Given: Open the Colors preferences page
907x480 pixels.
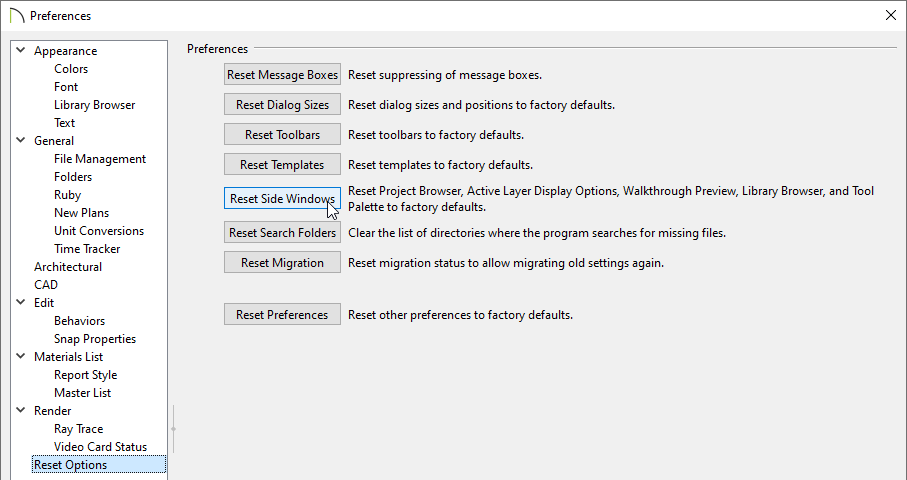Looking at the screenshot, I should click(x=71, y=69).
